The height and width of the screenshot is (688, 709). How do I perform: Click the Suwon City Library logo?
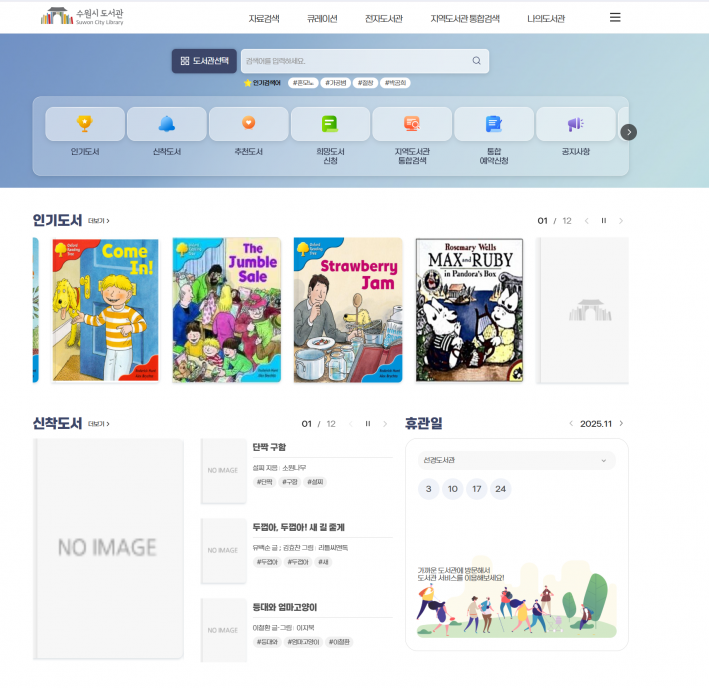(x=82, y=16)
